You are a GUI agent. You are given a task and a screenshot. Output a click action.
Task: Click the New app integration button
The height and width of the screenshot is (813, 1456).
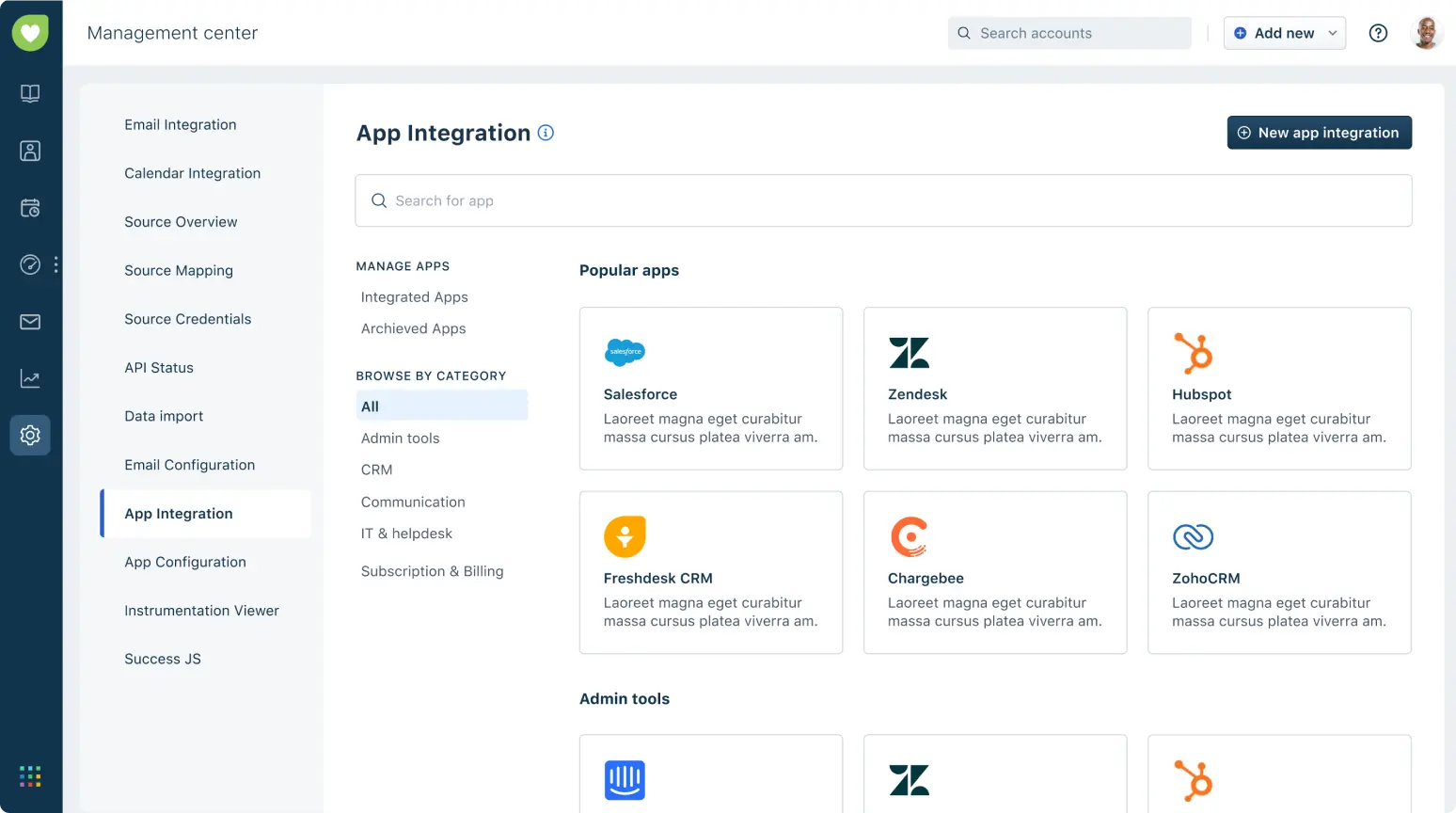tap(1320, 133)
